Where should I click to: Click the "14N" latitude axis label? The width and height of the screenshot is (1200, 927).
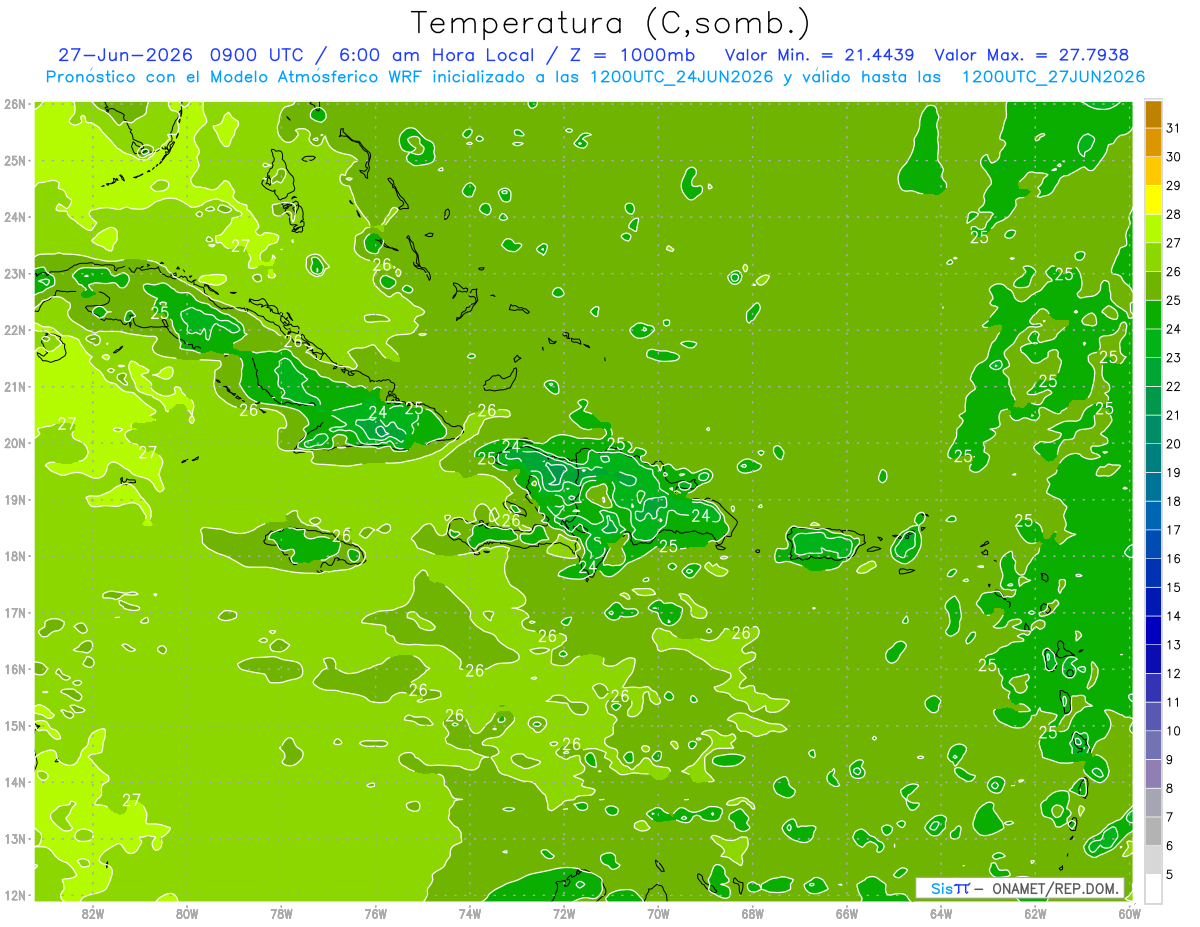(15, 782)
